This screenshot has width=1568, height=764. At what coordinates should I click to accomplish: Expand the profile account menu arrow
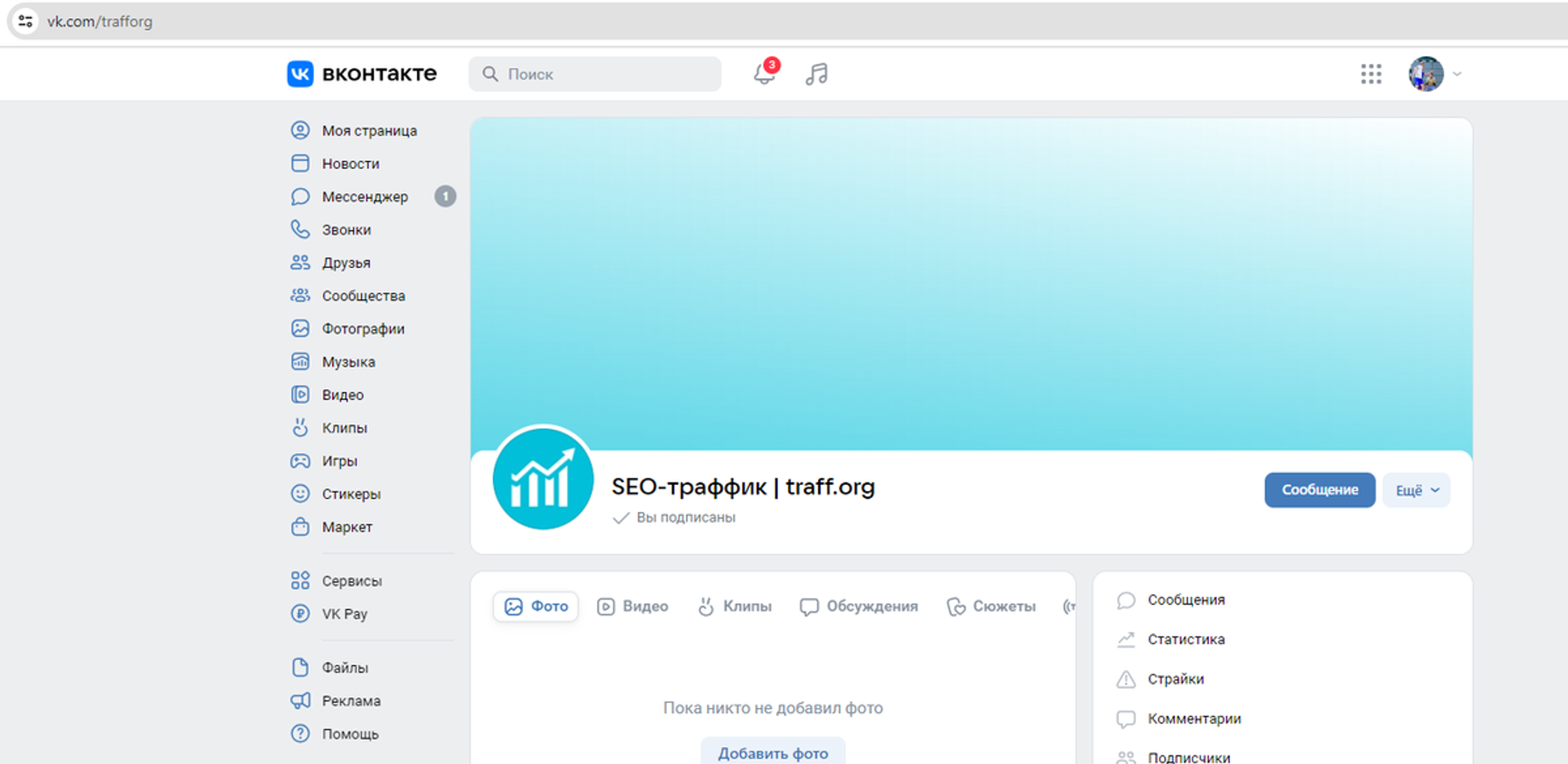1457,74
